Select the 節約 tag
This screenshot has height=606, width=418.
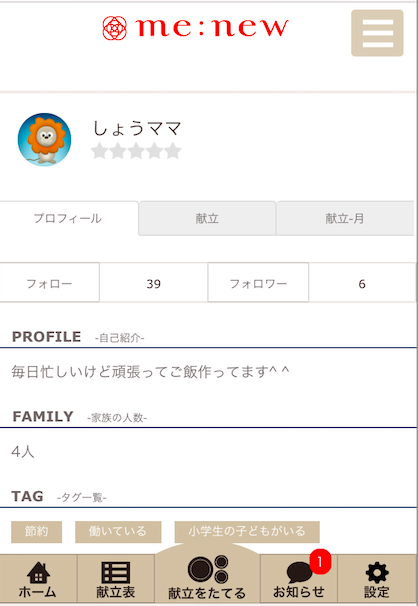tap(36, 531)
